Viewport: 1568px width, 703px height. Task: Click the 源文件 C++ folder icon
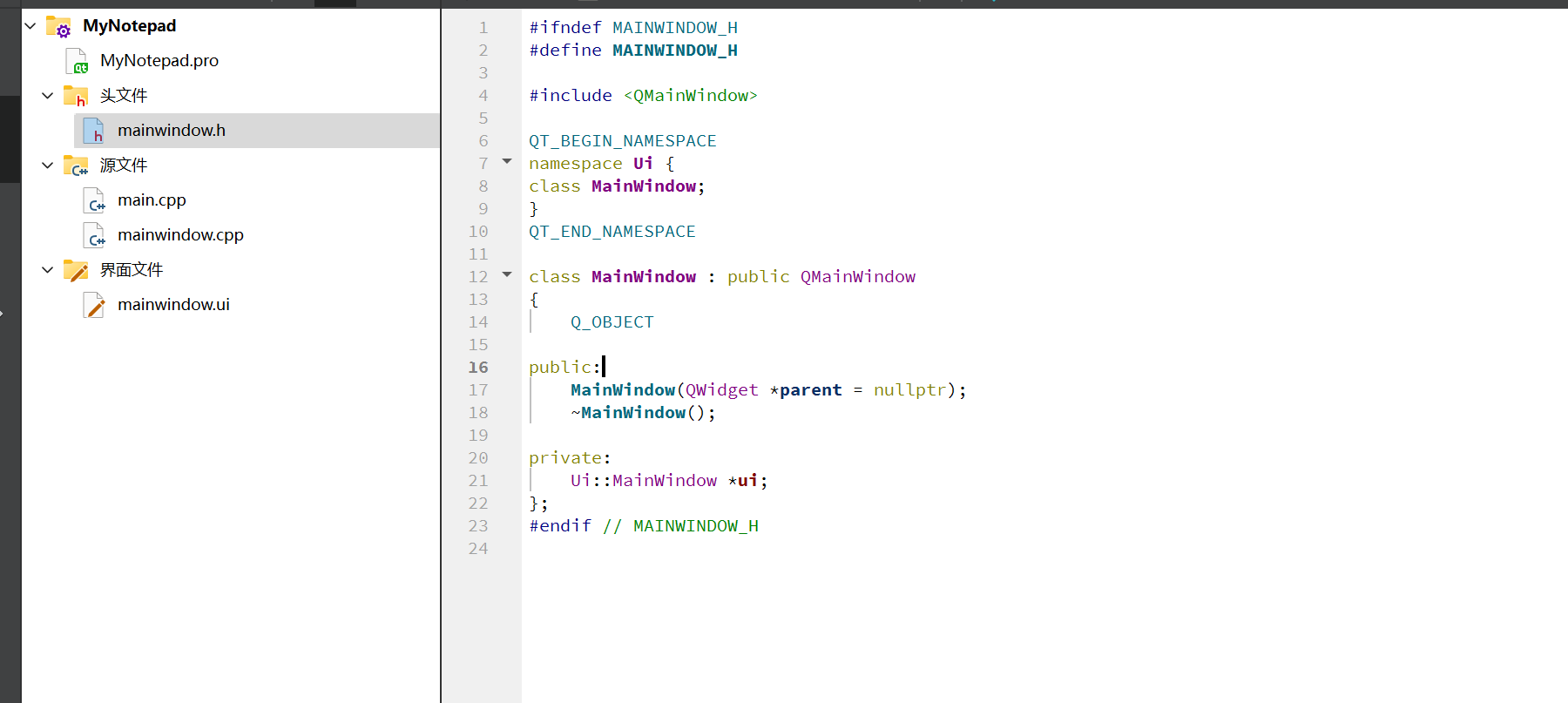tap(76, 166)
